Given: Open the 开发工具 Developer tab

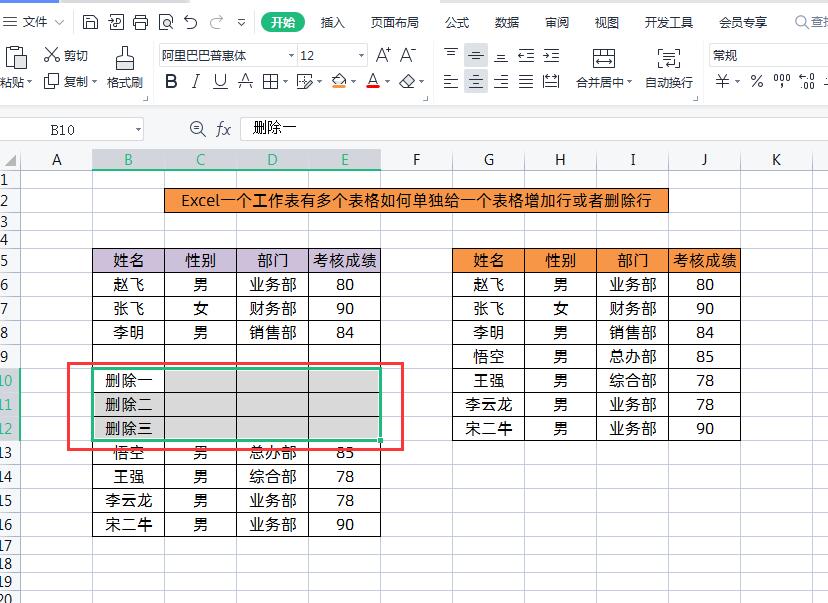Looking at the screenshot, I should point(669,22).
